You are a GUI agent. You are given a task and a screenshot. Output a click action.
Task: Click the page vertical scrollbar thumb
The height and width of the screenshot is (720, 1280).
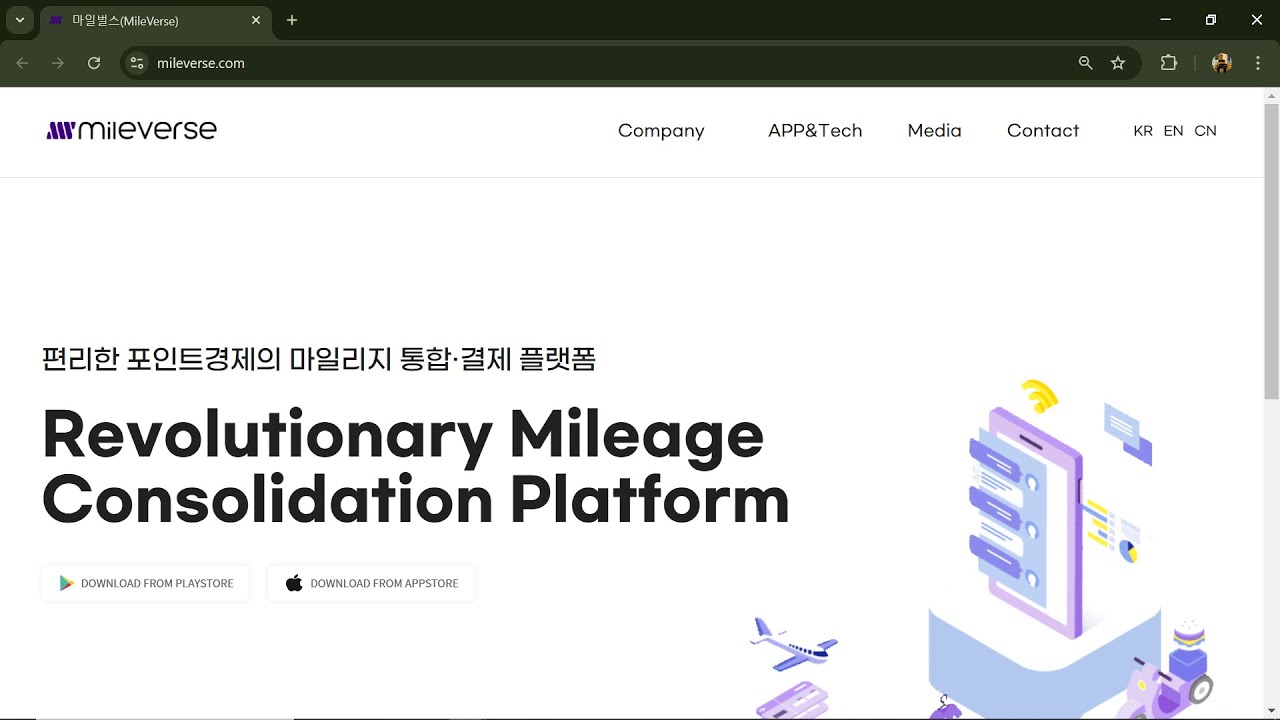(1272, 252)
